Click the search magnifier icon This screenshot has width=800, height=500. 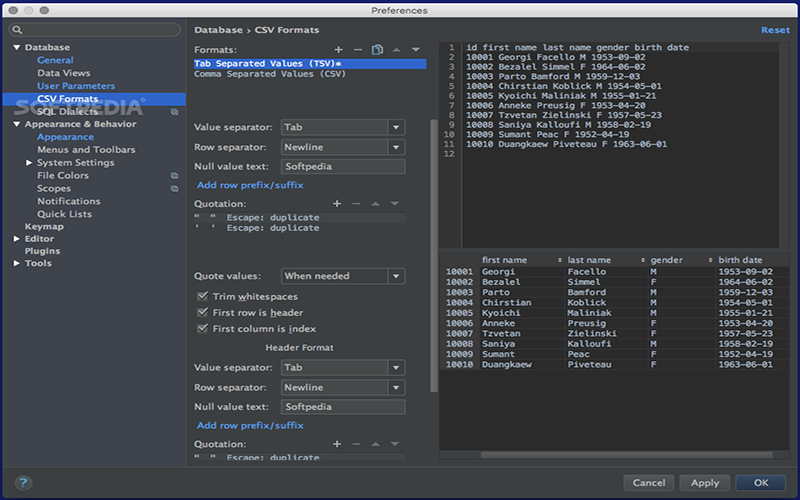[17, 30]
